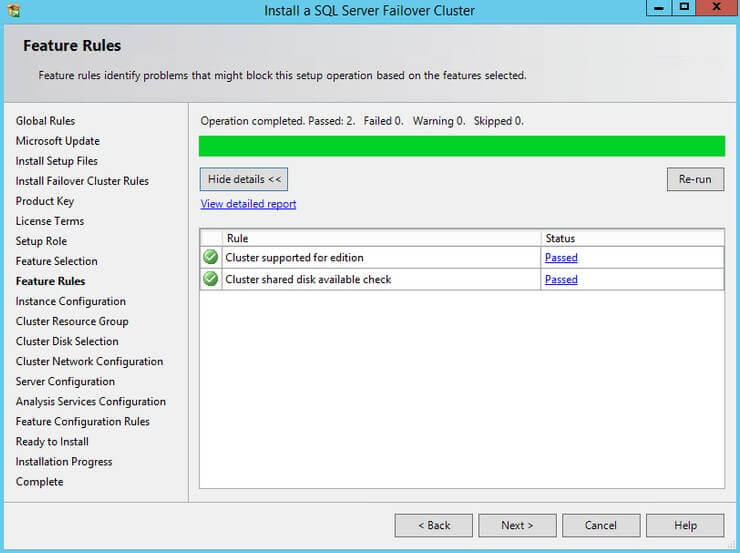Maximize the setup window
The image size is (740, 553).
[x=684, y=8]
